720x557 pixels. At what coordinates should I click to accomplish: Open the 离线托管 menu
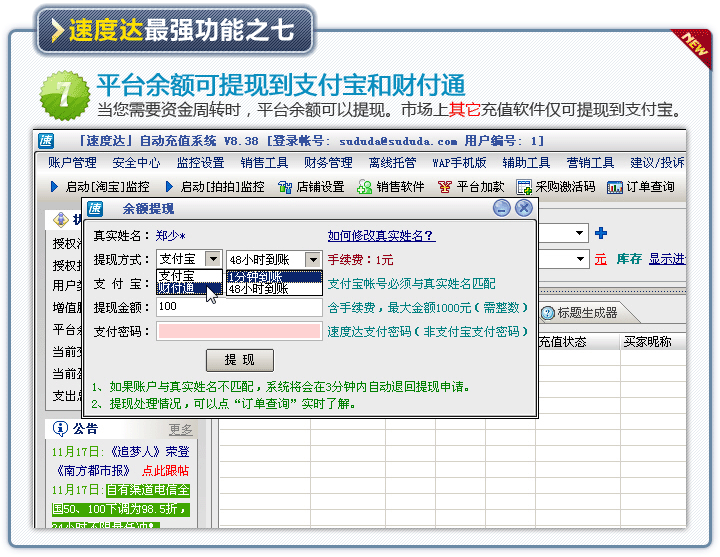392,163
